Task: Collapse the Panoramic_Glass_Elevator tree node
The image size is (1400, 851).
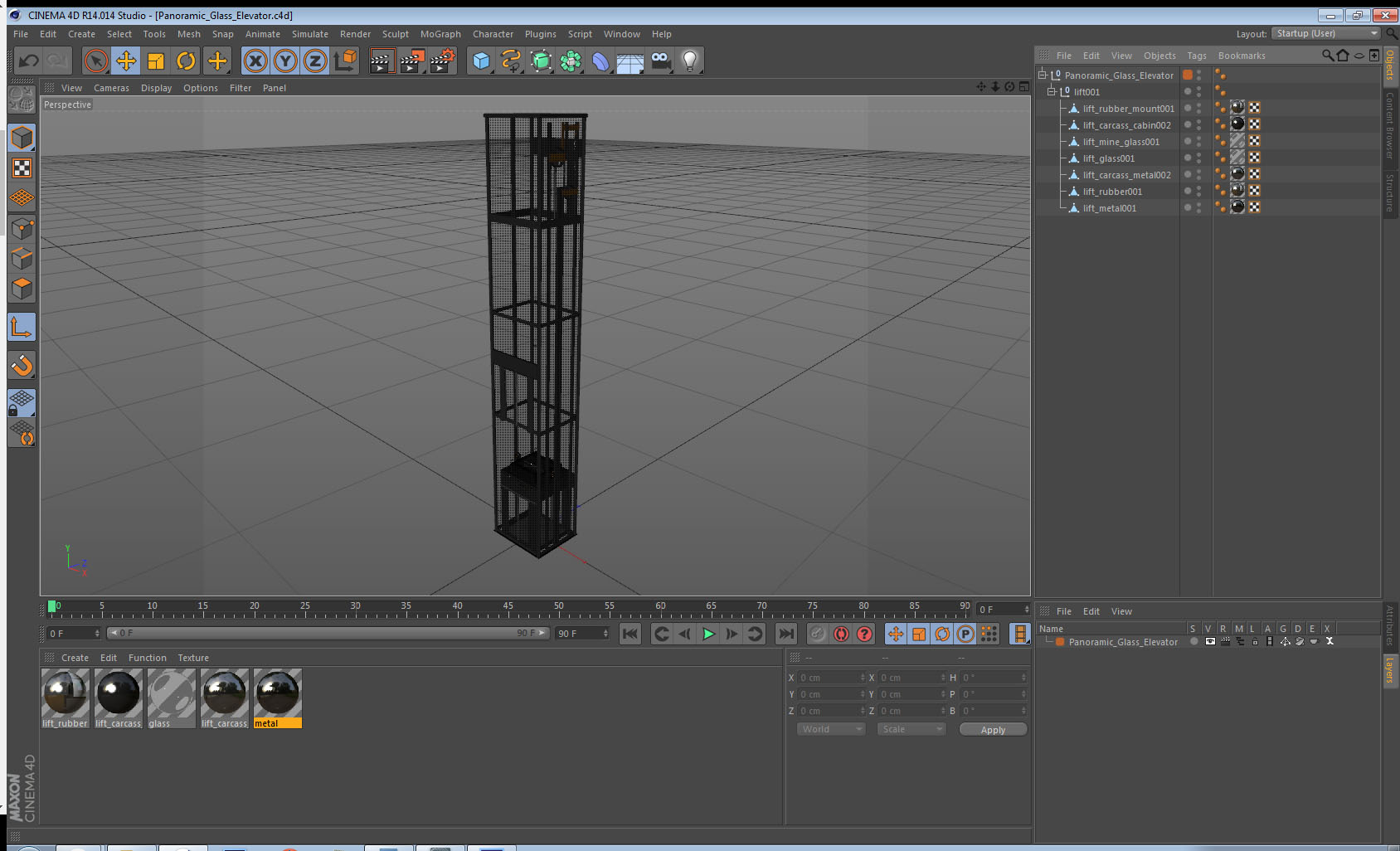Action: pos(1043,75)
